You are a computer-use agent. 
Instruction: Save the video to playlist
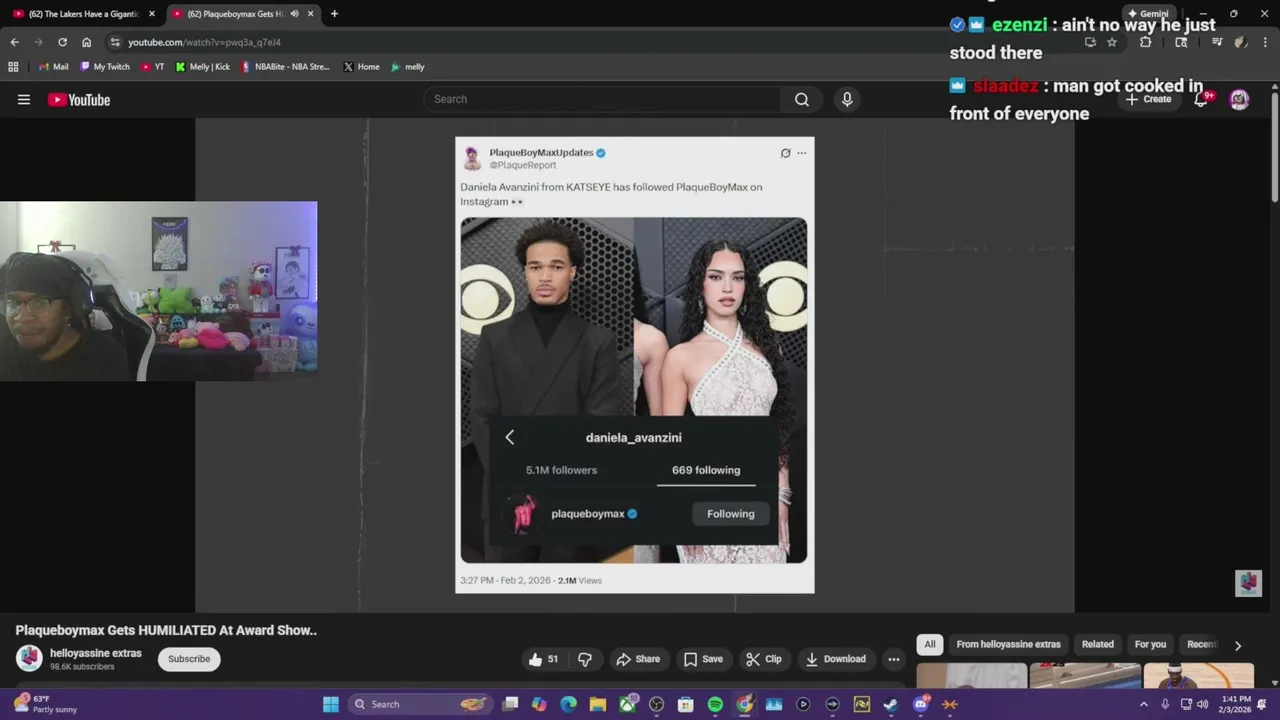(703, 659)
